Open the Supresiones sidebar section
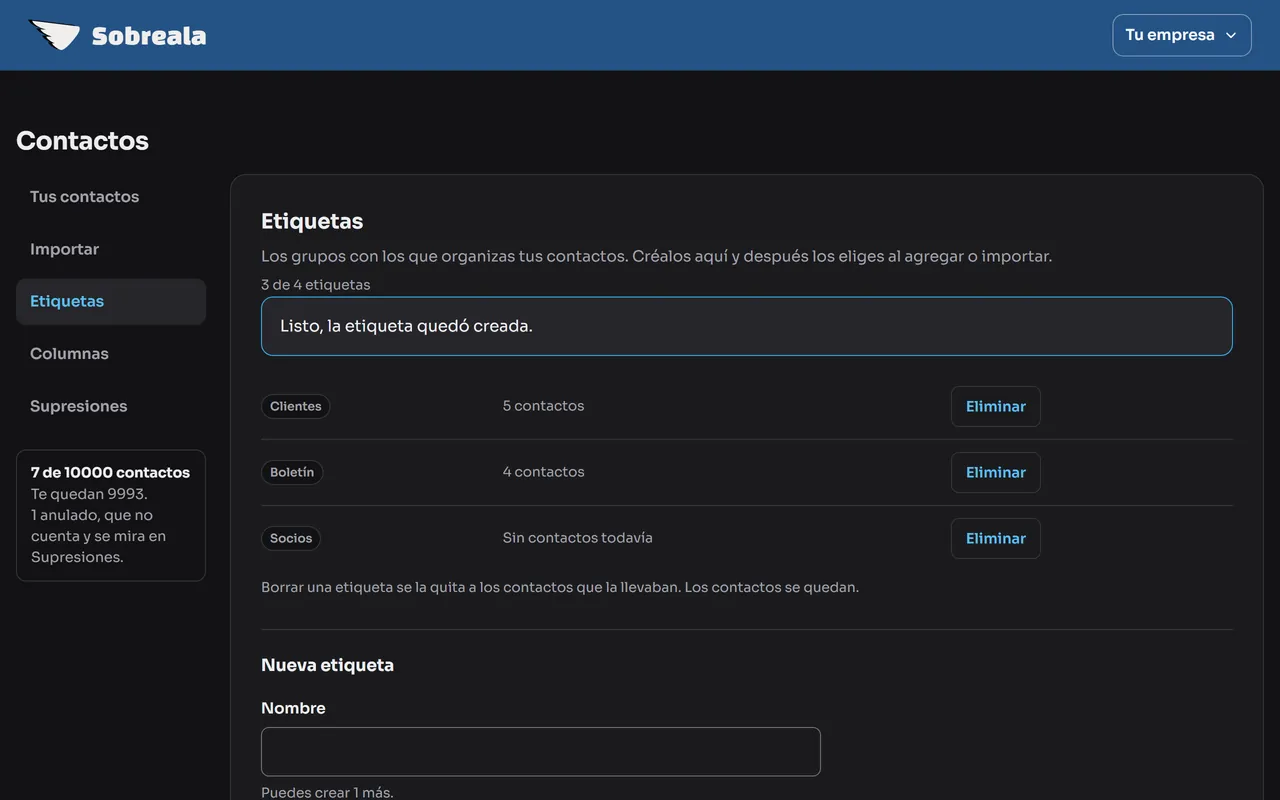The image size is (1280, 800). click(x=111, y=406)
